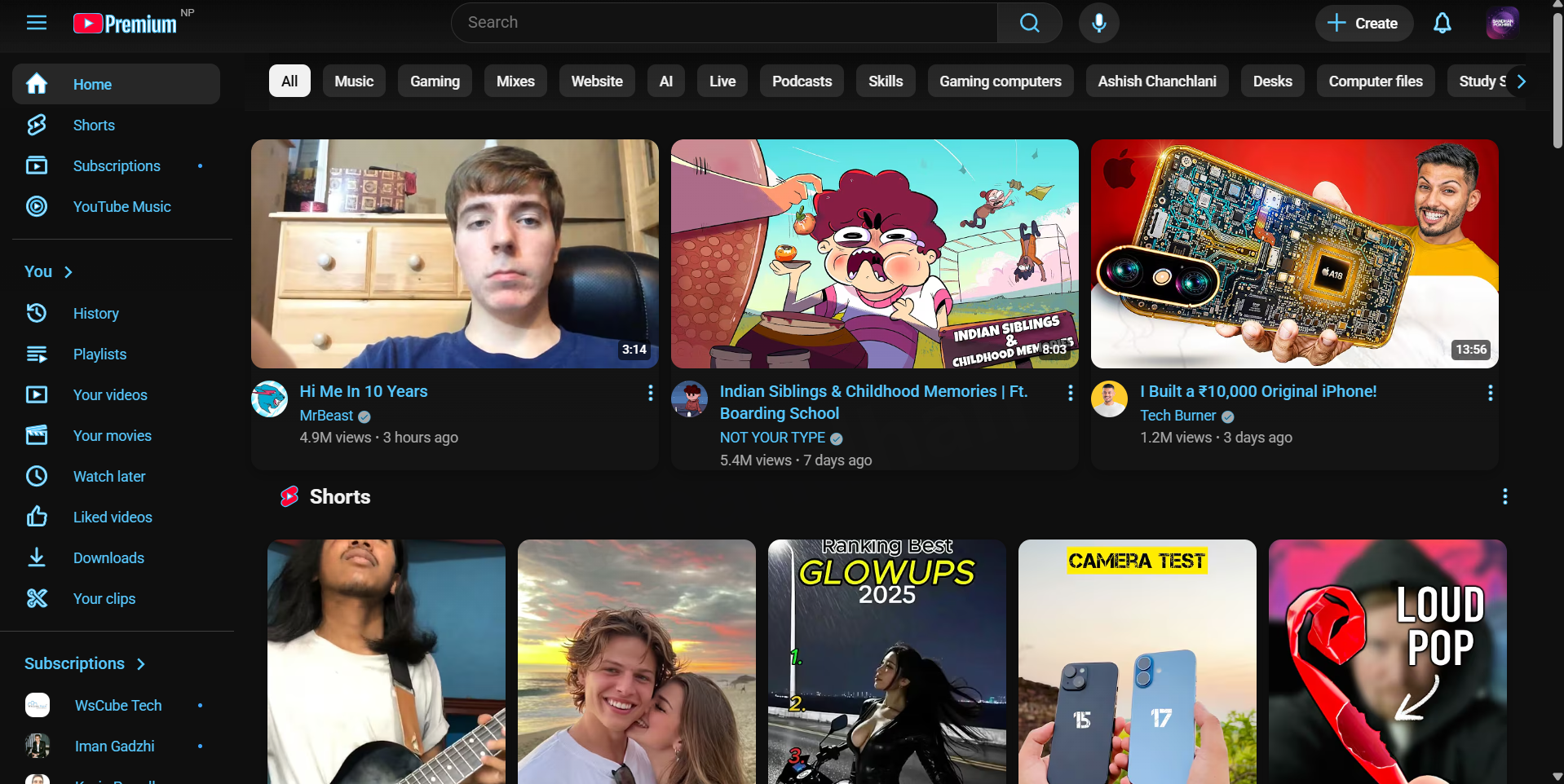This screenshot has width=1564, height=784.
Task: Open the guitar player short
Action: coord(387,662)
